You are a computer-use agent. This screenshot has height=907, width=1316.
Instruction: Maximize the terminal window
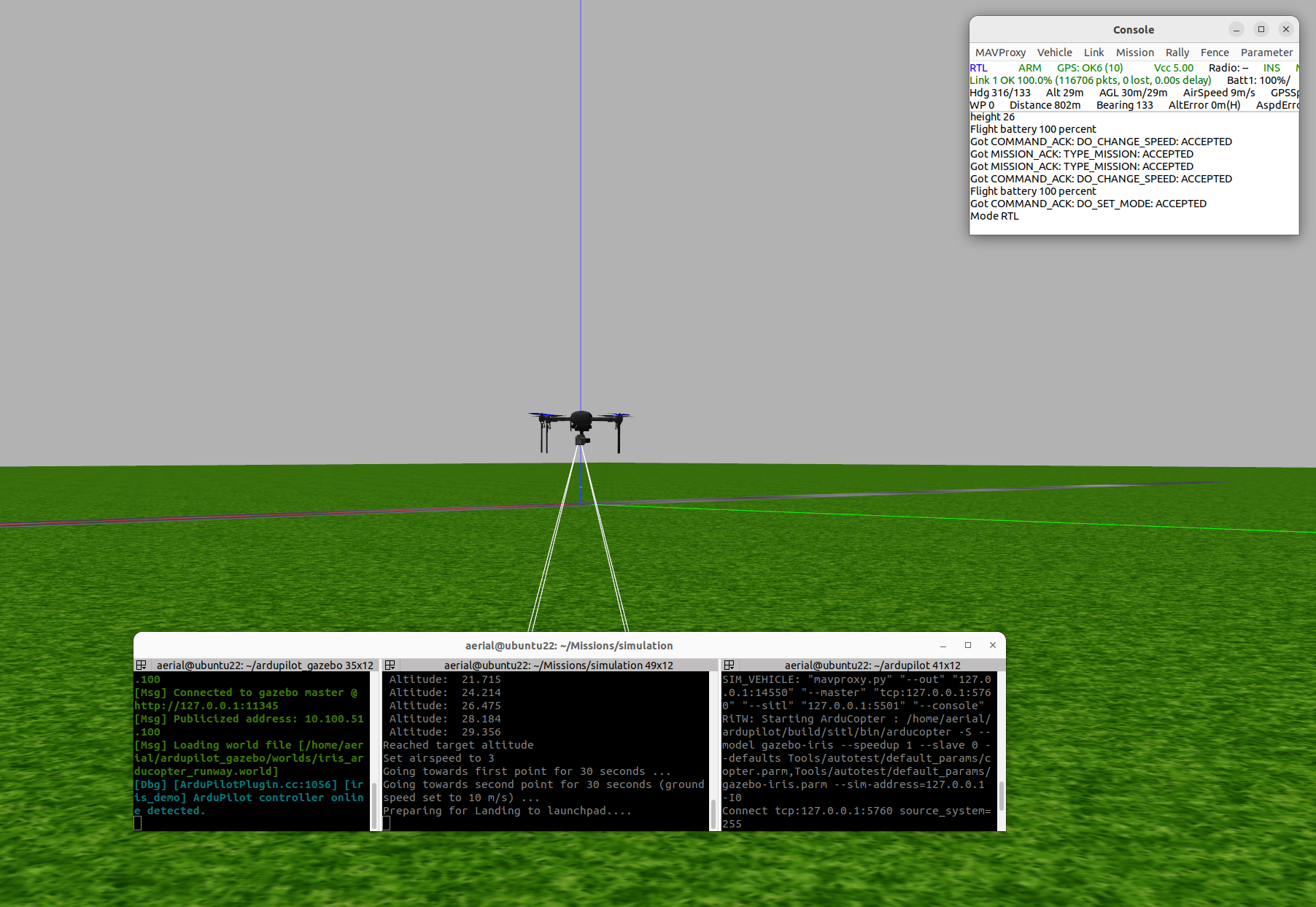tap(968, 645)
